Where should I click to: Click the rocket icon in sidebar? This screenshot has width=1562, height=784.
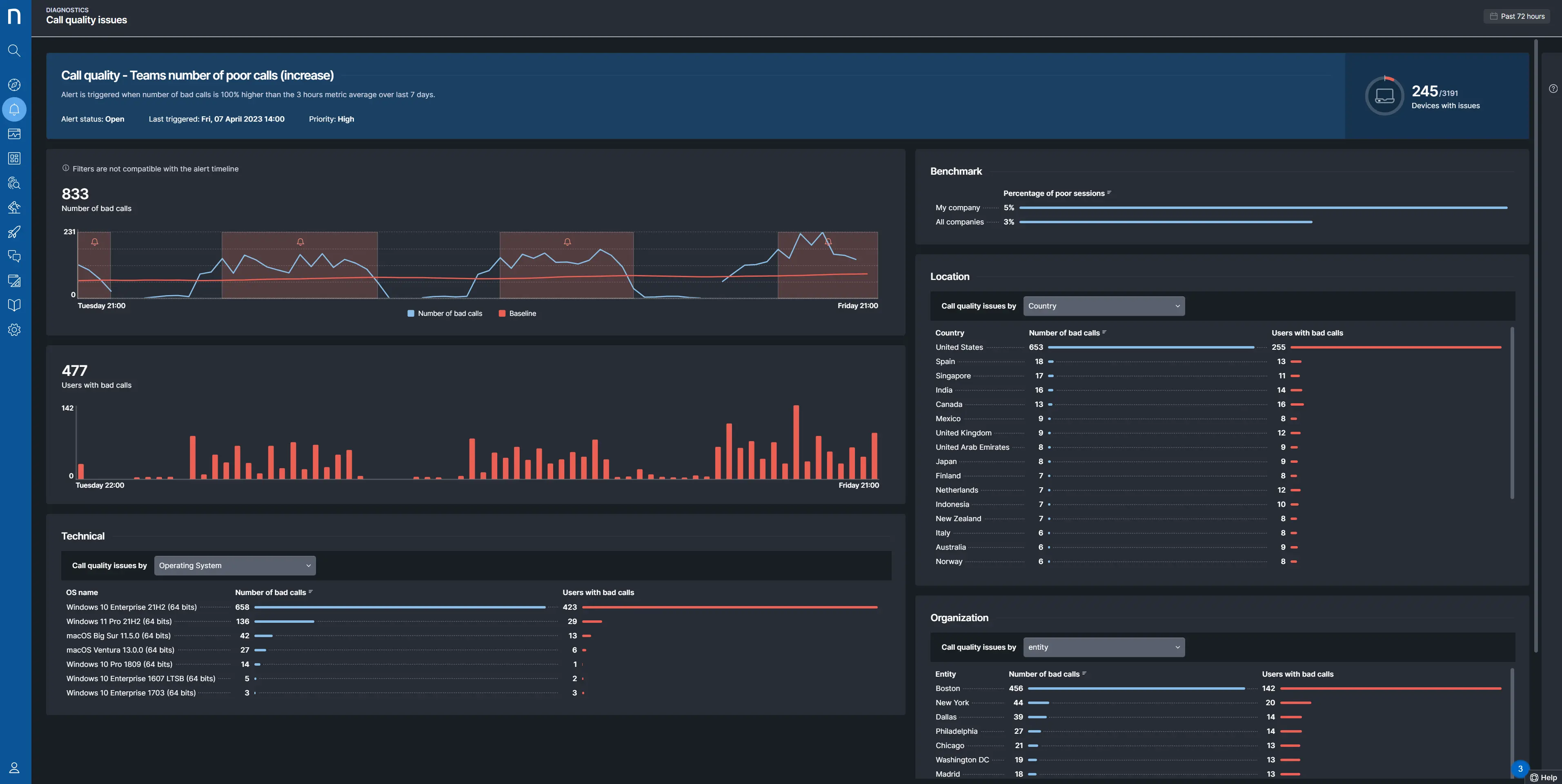click(14, 232)
